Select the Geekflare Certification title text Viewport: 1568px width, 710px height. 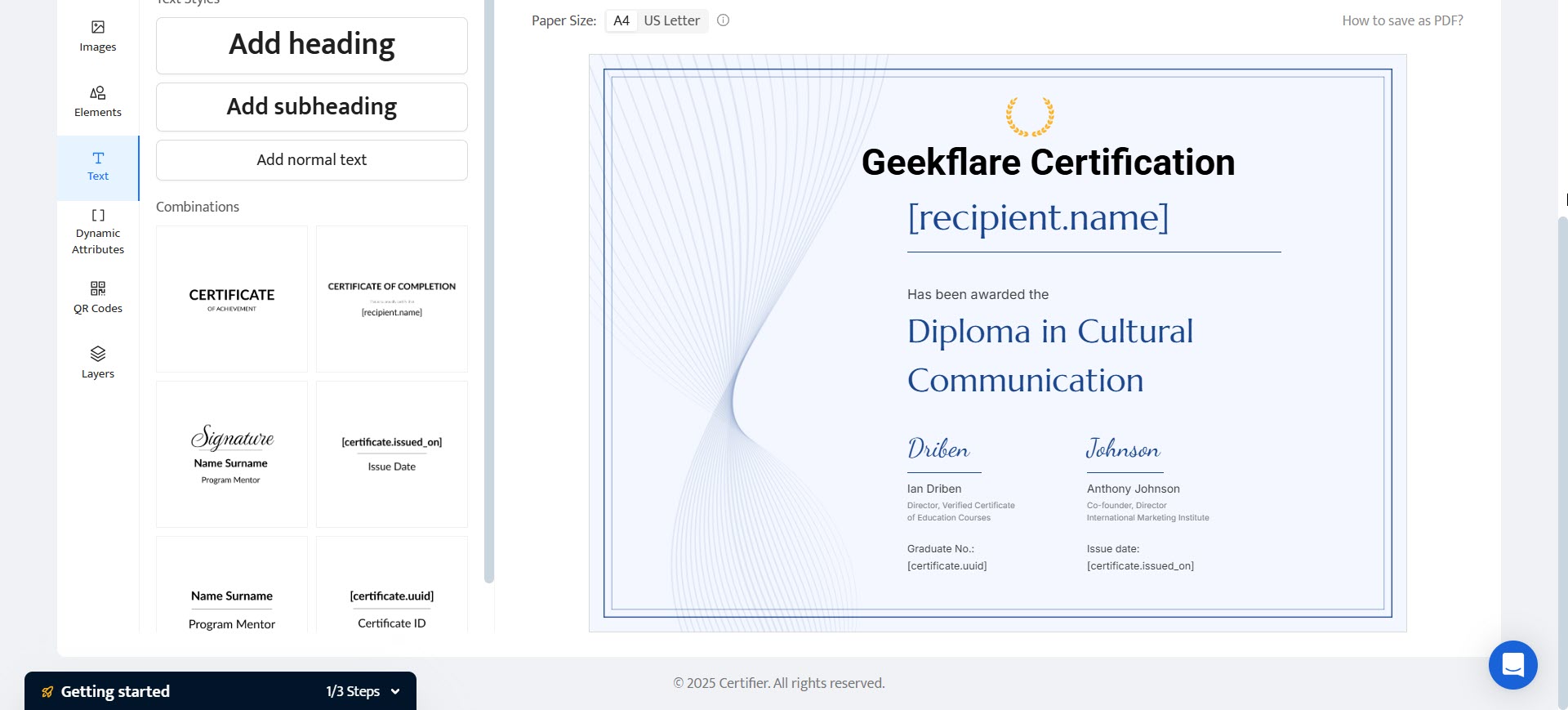1048,162
